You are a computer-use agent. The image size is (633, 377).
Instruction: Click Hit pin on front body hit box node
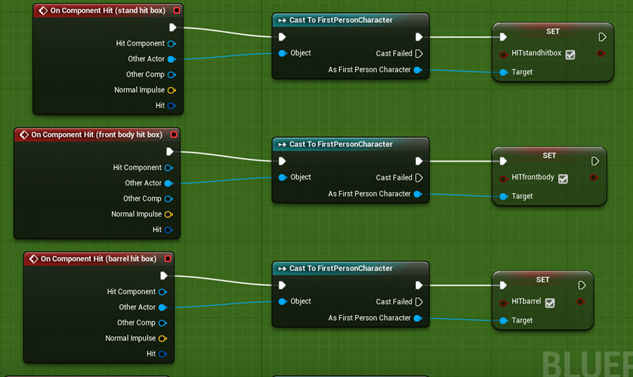(x=169, y=230)
